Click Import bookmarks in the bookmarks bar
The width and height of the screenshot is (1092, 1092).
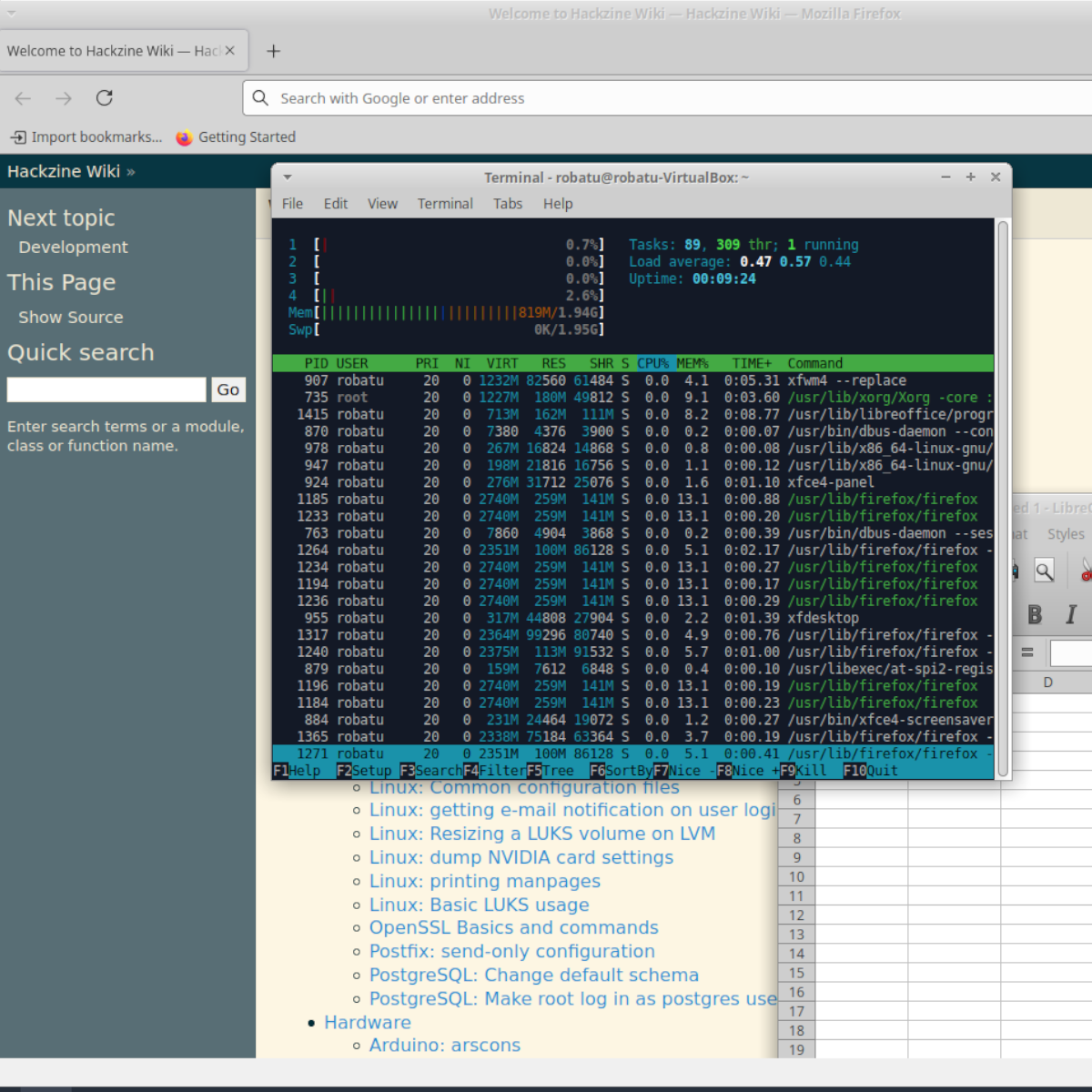86,137
